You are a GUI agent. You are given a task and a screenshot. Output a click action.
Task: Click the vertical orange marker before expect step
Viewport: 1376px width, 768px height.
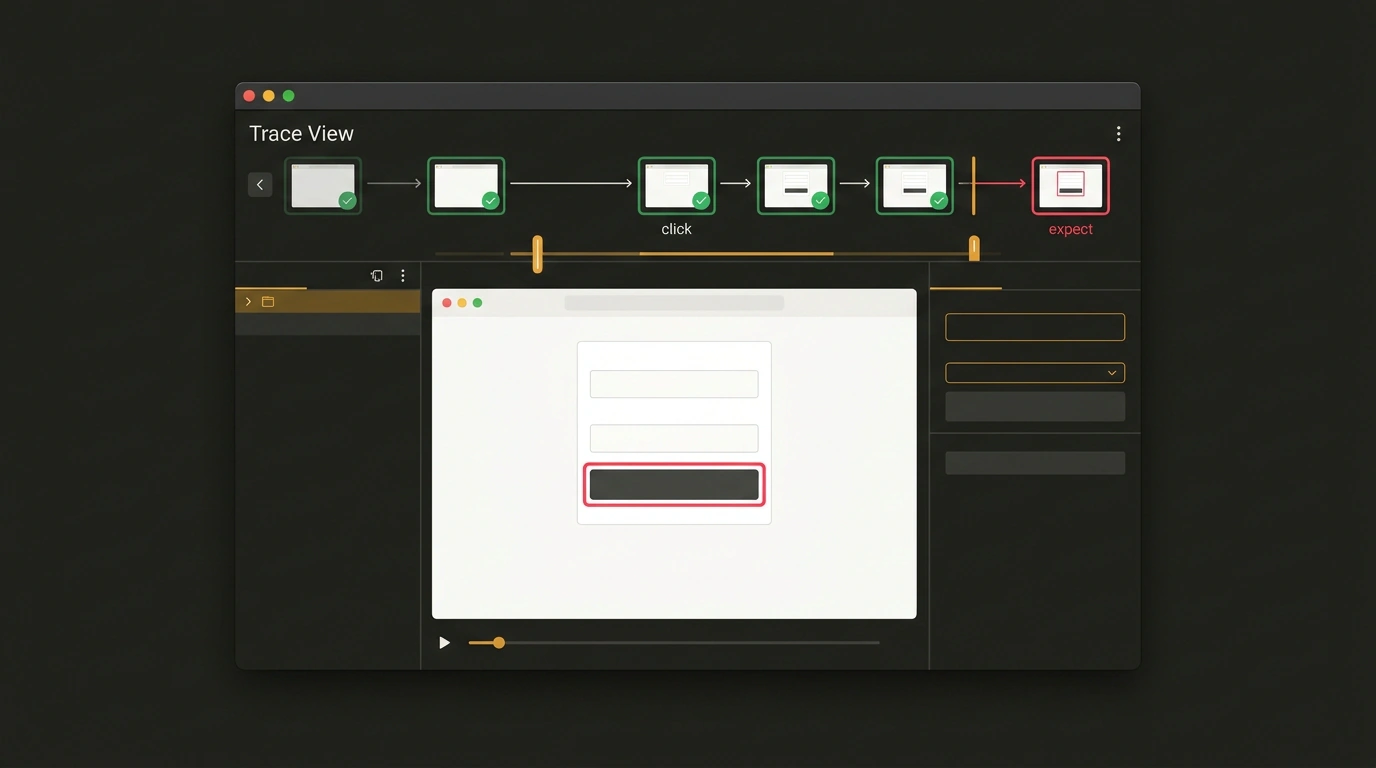click(973, 186)
